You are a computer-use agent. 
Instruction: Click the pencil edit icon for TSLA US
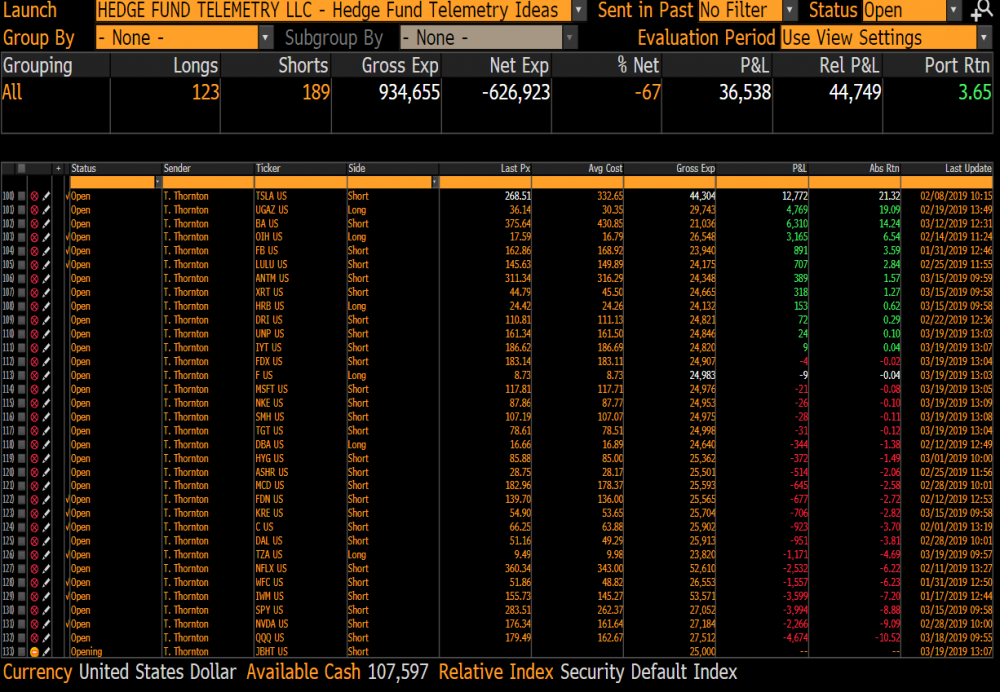coord(46,196)
